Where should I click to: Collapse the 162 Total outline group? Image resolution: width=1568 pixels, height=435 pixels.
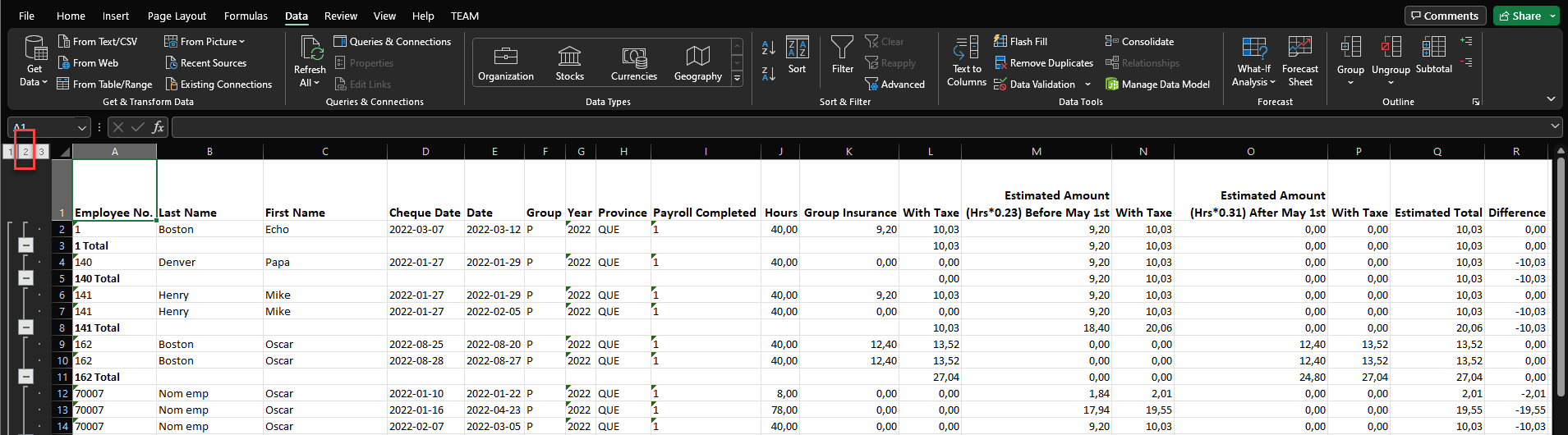25,376
